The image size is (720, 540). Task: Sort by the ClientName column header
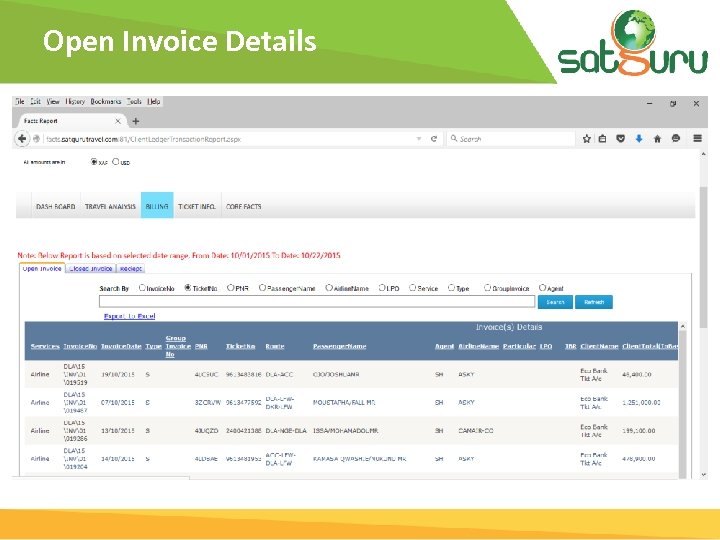click(x=599, y=346)
